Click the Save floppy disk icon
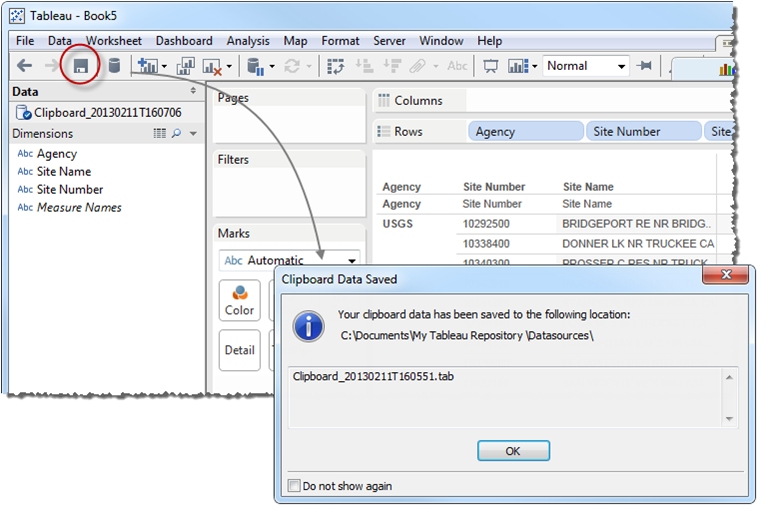The image size is (766, 510). point(81,65)
